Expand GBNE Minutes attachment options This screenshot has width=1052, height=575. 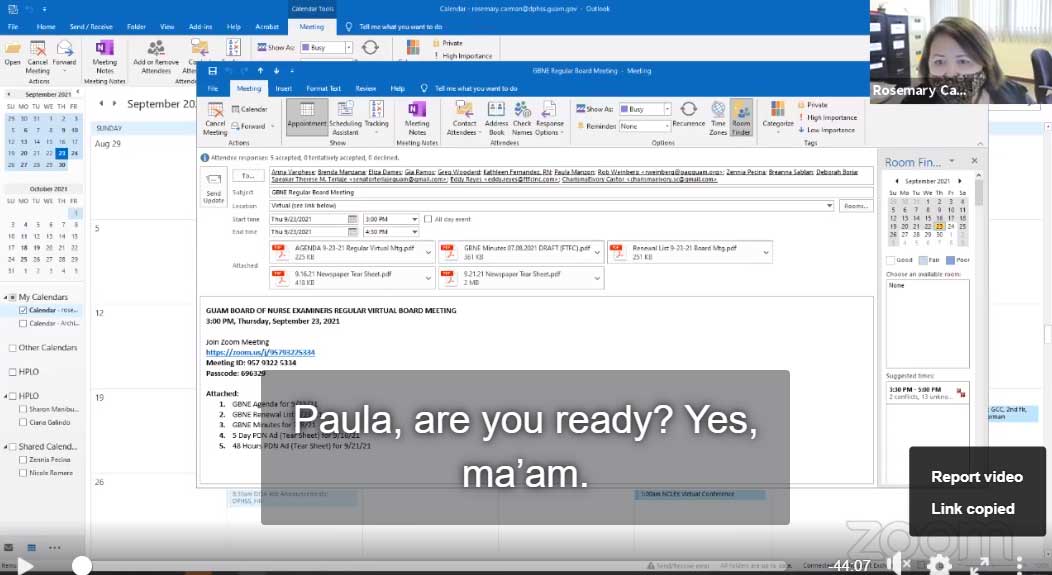(597, 253)
